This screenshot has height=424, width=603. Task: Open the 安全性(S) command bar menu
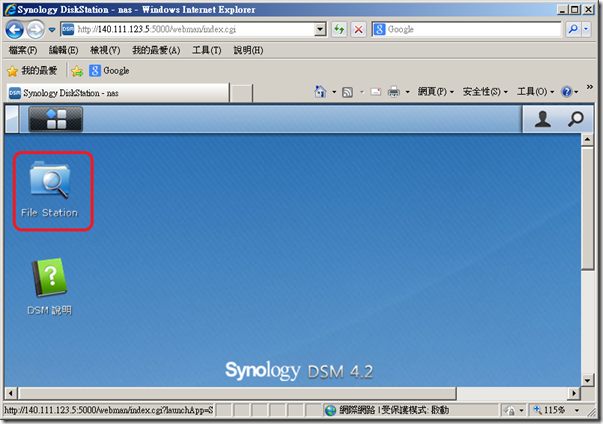click(485, 92)
